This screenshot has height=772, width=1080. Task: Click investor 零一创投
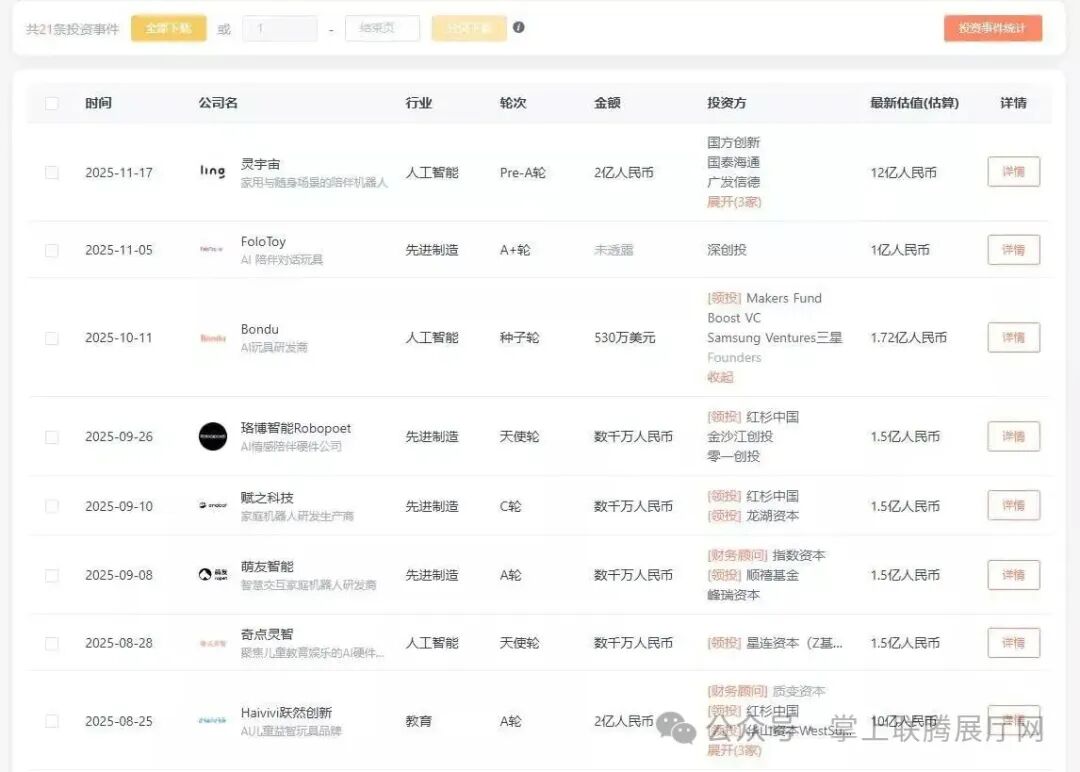[734, 456]
